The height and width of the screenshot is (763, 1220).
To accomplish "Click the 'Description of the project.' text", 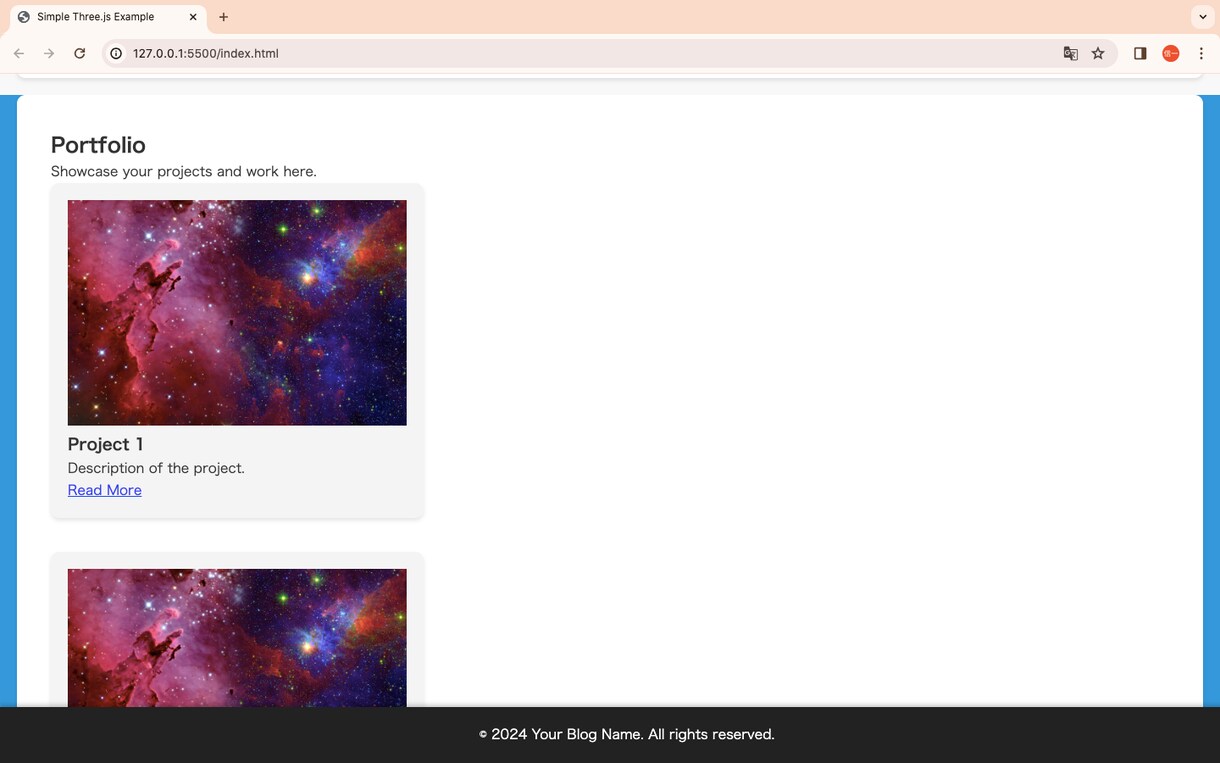I will (x=156, y=468).
